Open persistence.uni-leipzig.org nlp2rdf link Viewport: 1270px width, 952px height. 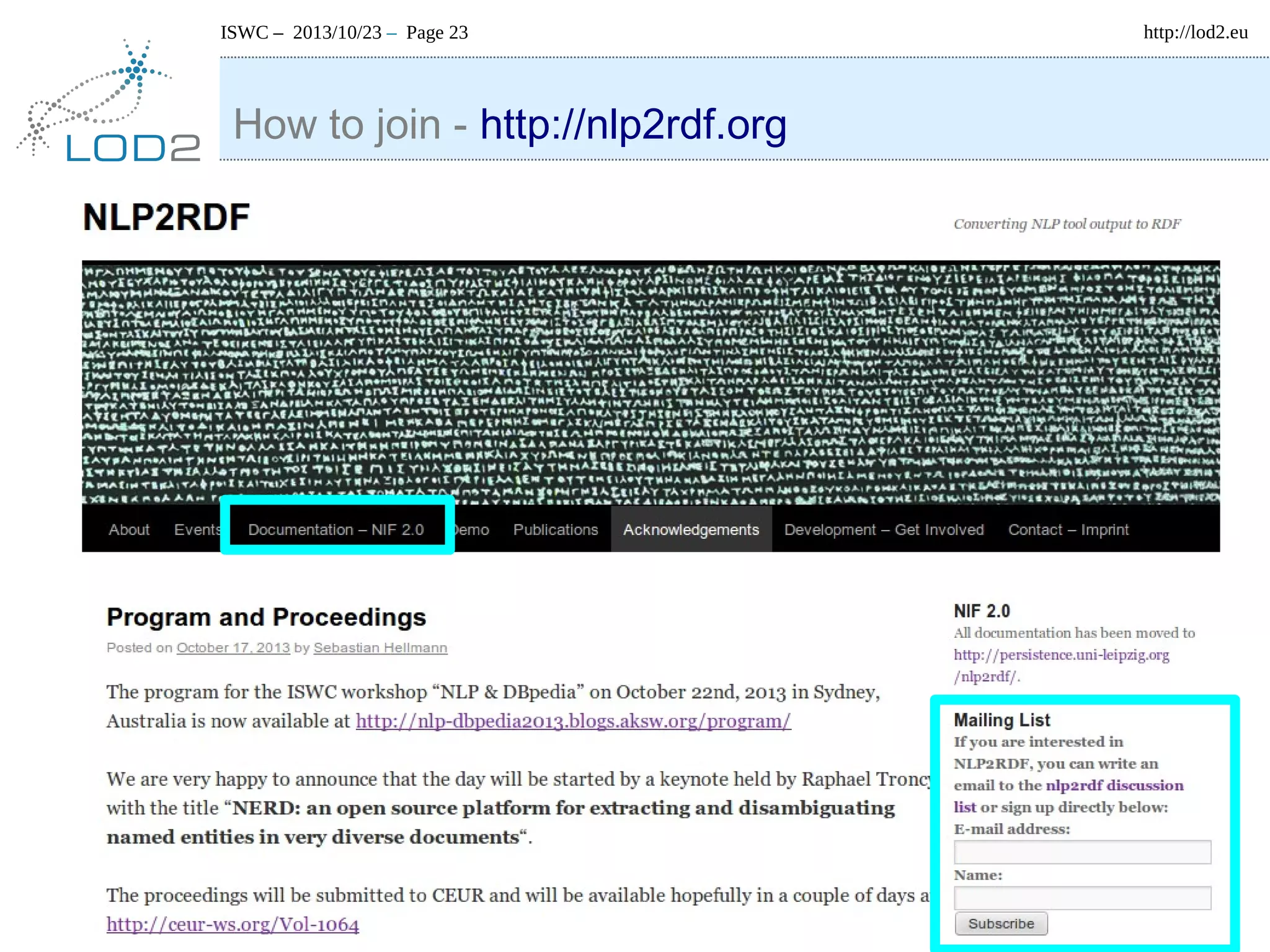pos(1061,655)
